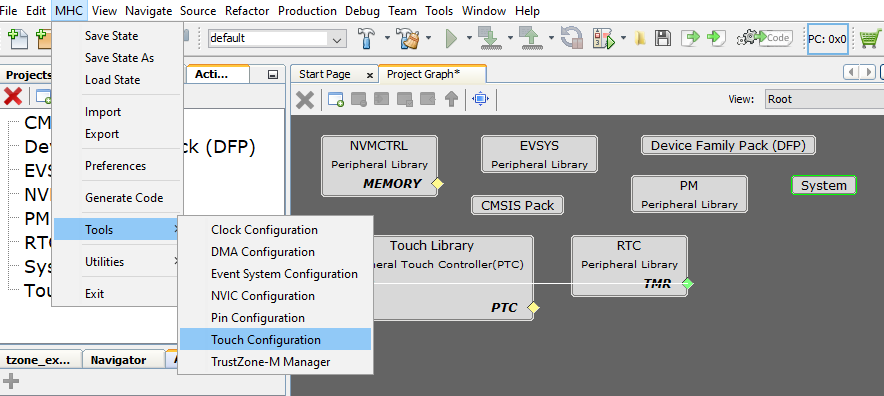
Task: Open the Production menu
Action: click(307, 11)
